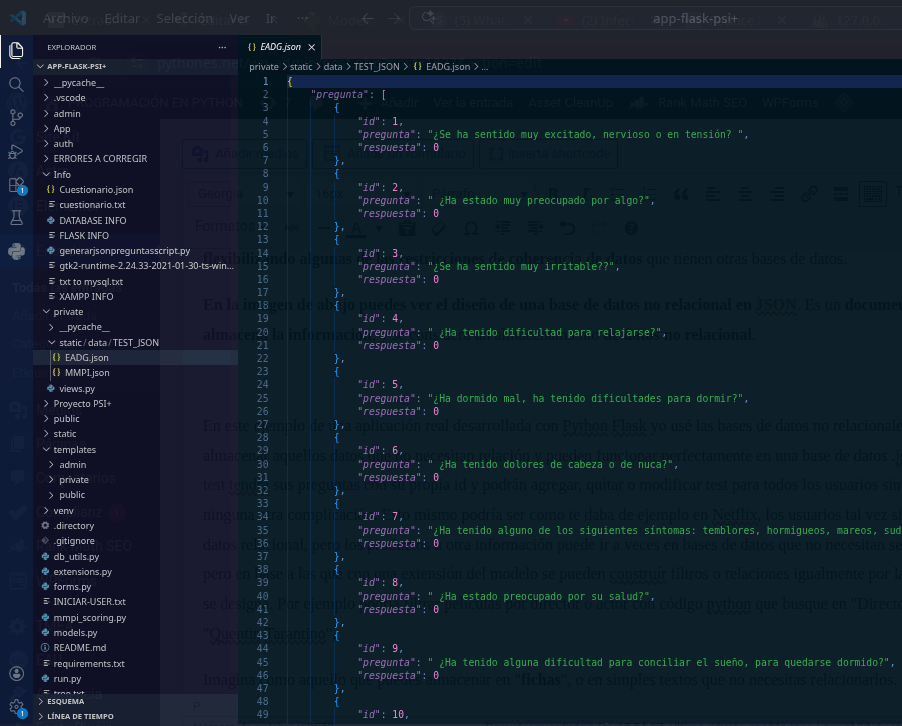Open the Extensions view
The width and height of the screenshot is (902, 726).
coord(16,185)
